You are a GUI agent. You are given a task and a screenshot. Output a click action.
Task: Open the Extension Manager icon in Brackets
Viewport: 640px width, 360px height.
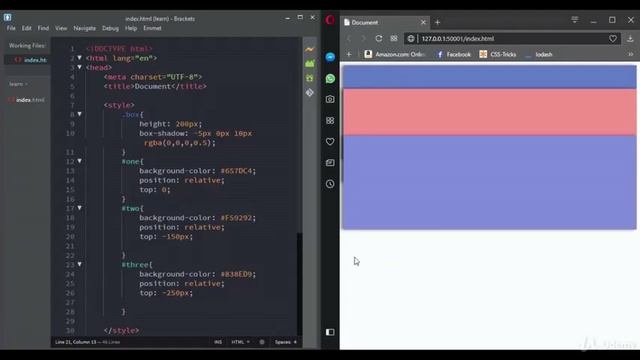[x=310, y=64]
